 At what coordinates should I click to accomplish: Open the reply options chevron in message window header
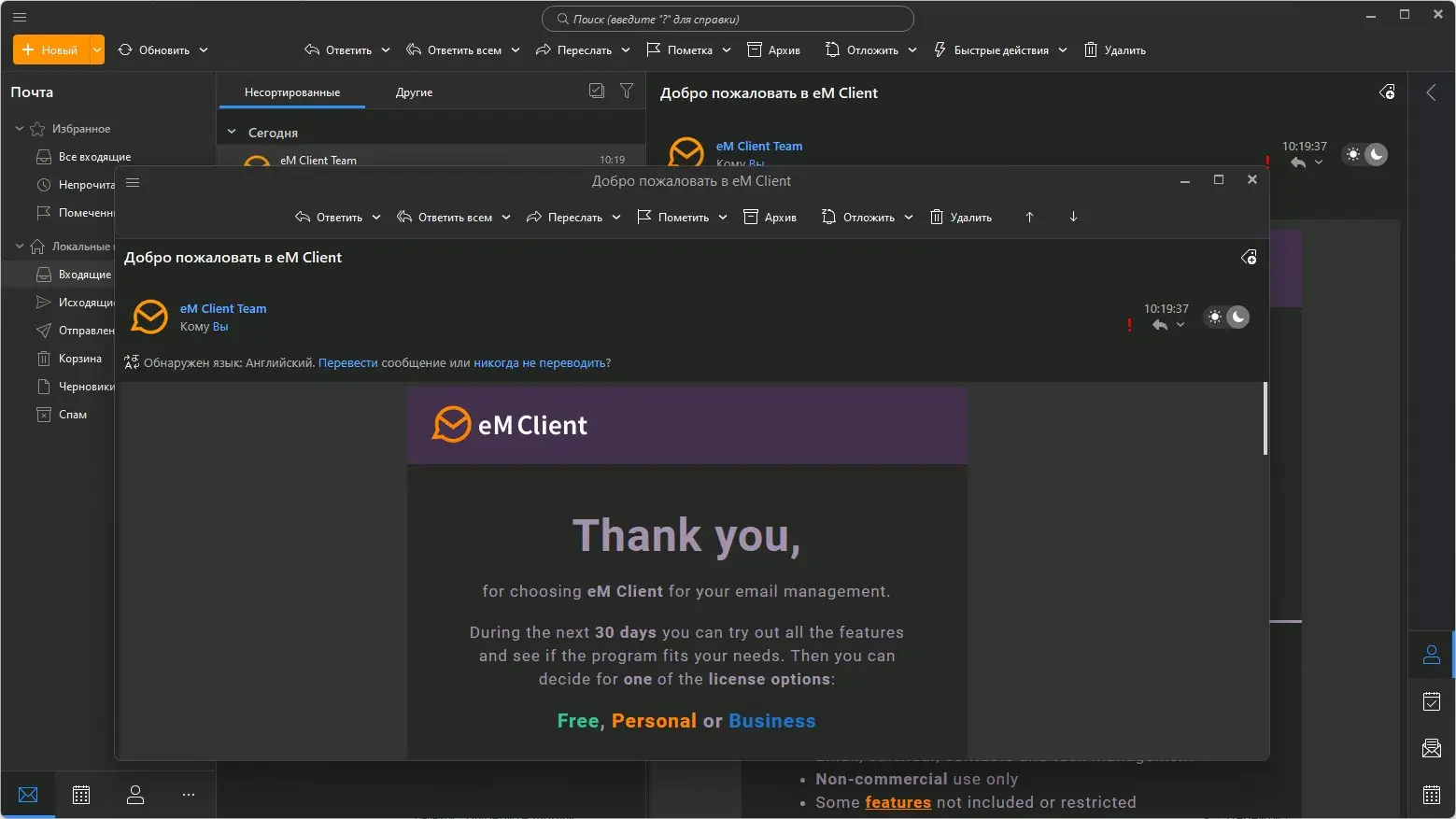(x=1180, y=325)
